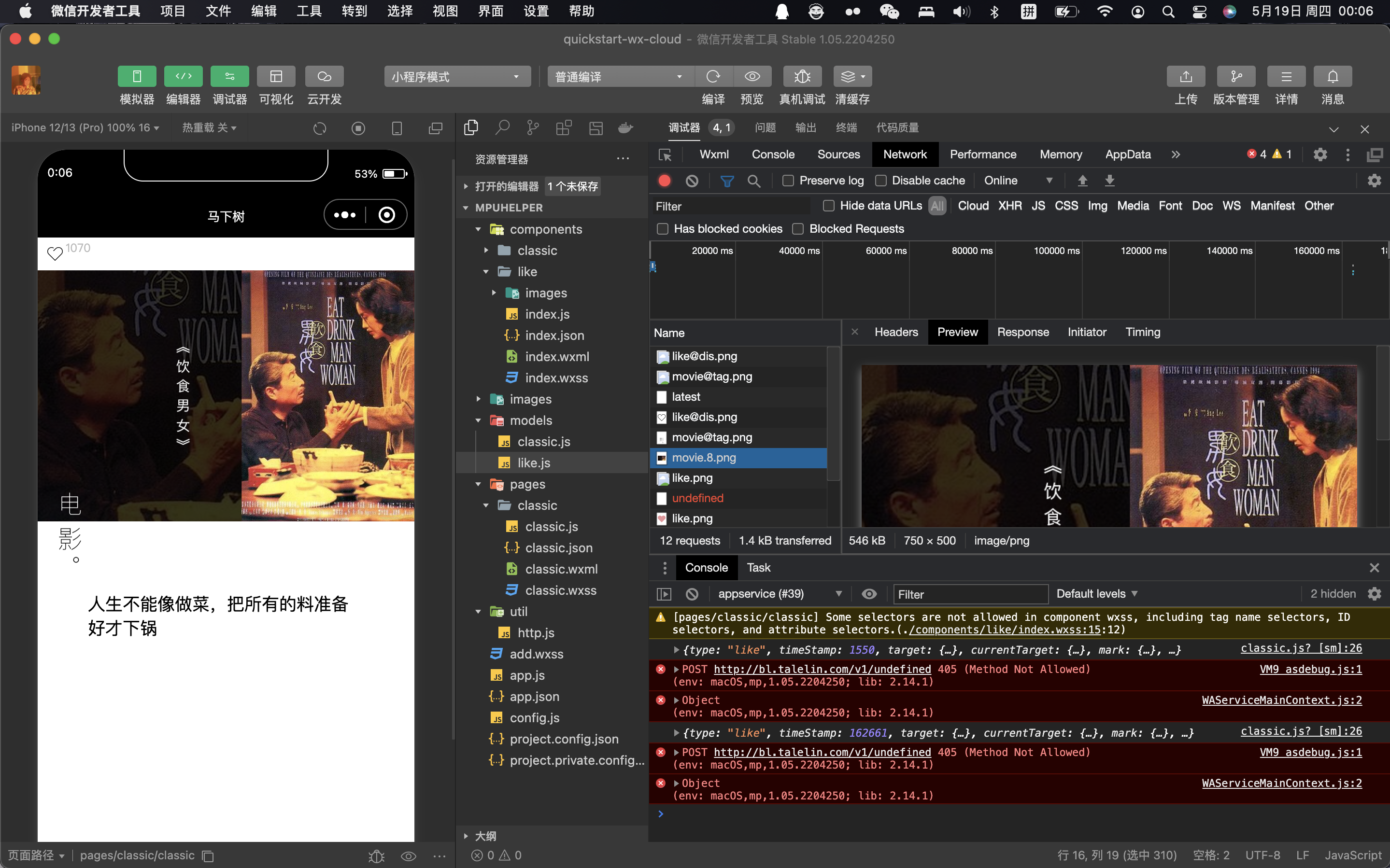1390x868 pixels.
Task: Toggle the All filter type button
Action: tap(937, 206)
